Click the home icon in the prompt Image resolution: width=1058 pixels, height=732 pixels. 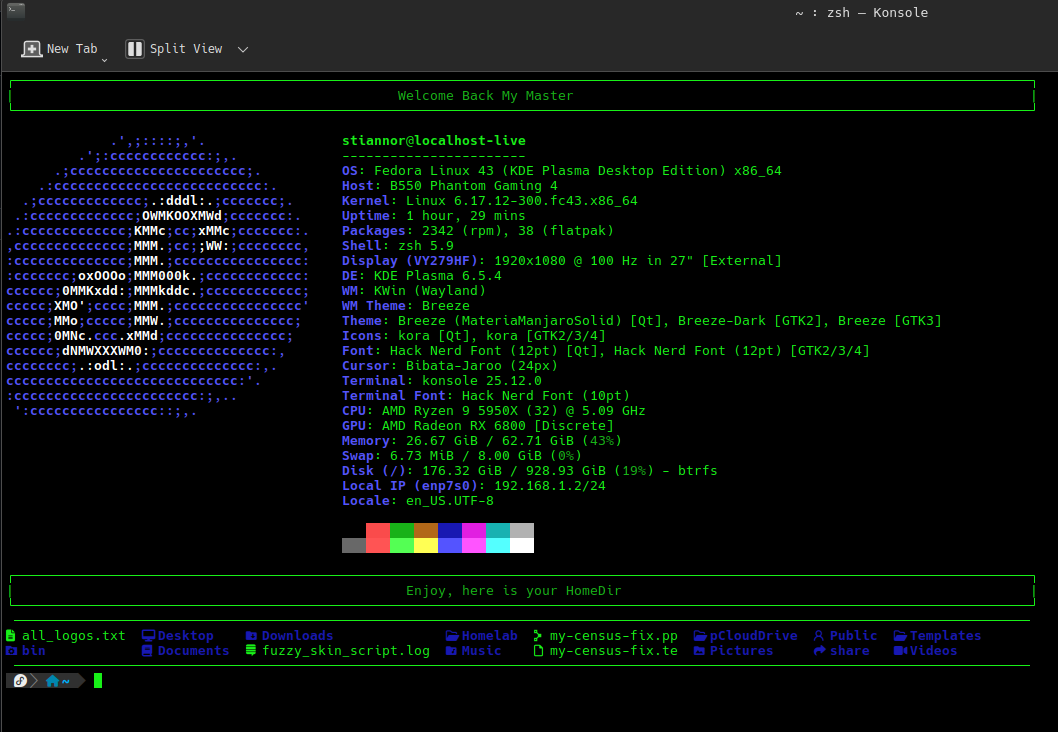point(52,681)
